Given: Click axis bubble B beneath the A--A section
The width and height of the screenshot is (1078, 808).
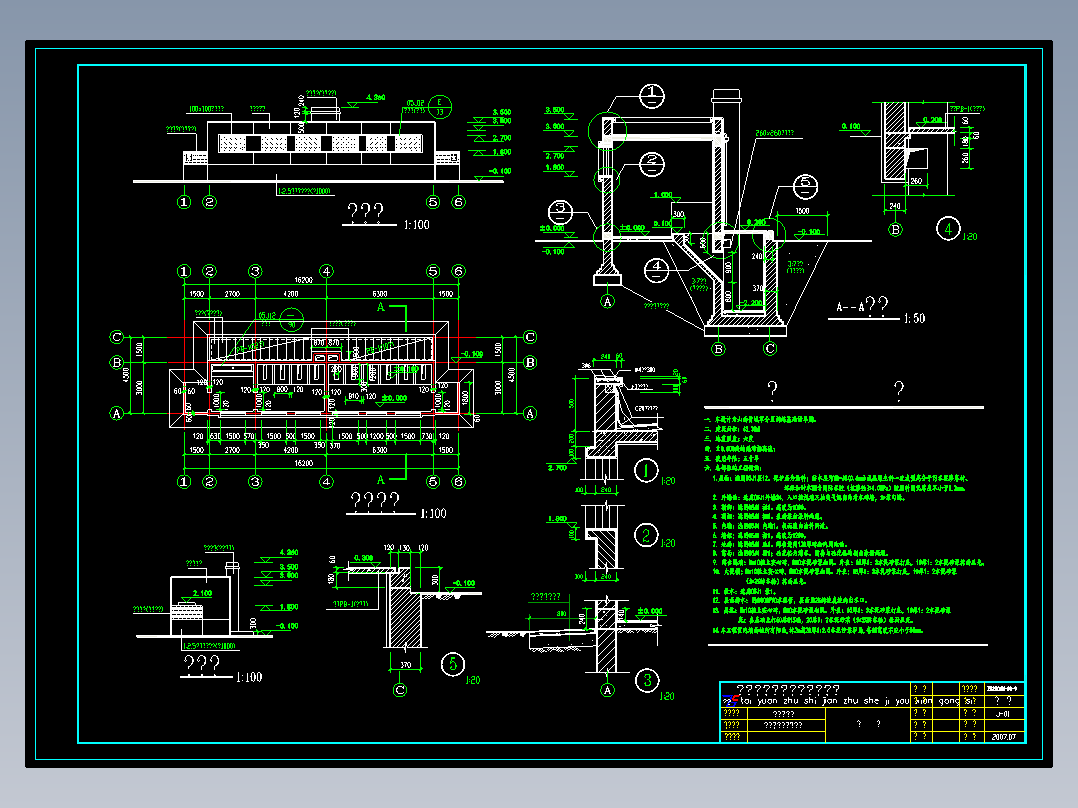Looking at the screenshot, I should (718, 349).
